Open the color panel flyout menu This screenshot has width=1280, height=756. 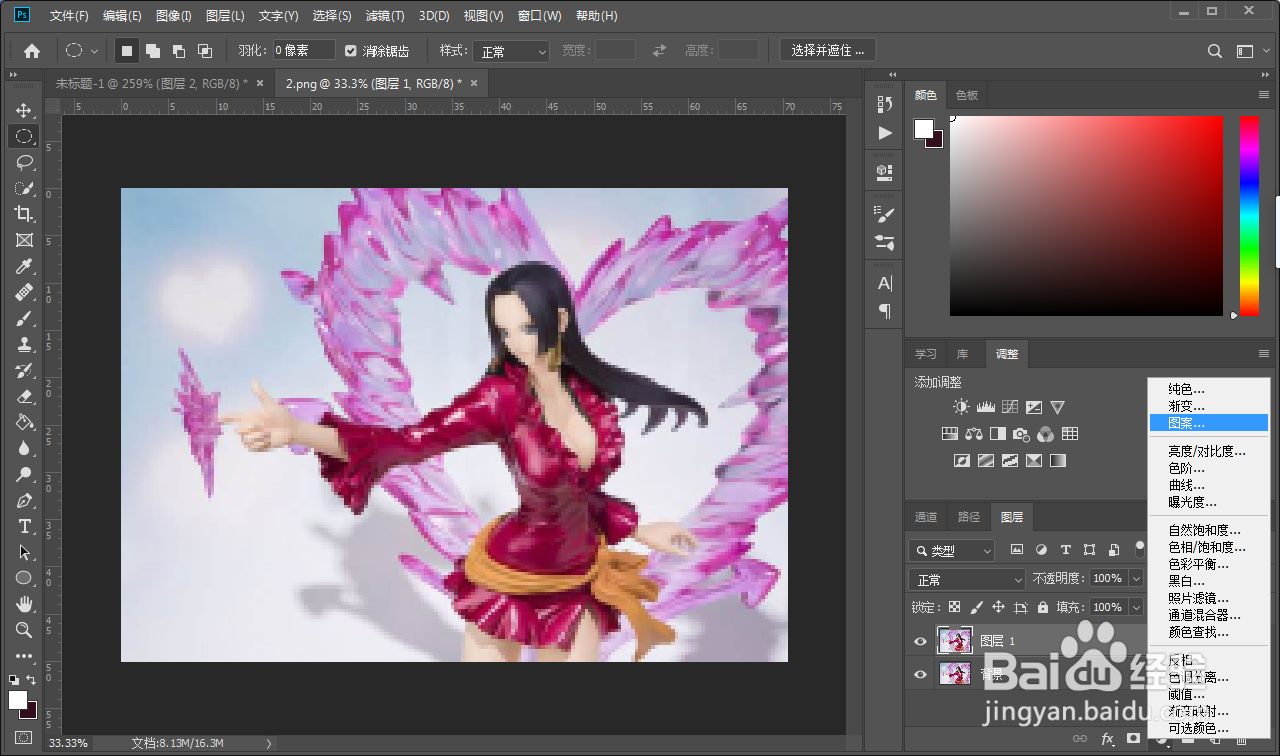pyautogui.click(x=1264, y=94)
